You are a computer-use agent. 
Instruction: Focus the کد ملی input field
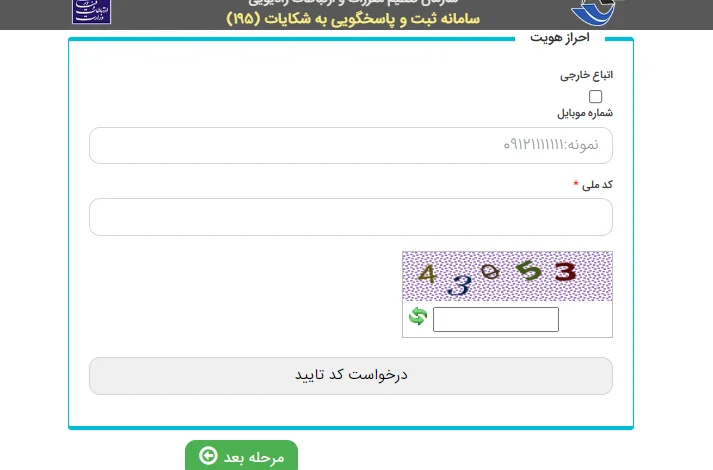tap(351, 217)
